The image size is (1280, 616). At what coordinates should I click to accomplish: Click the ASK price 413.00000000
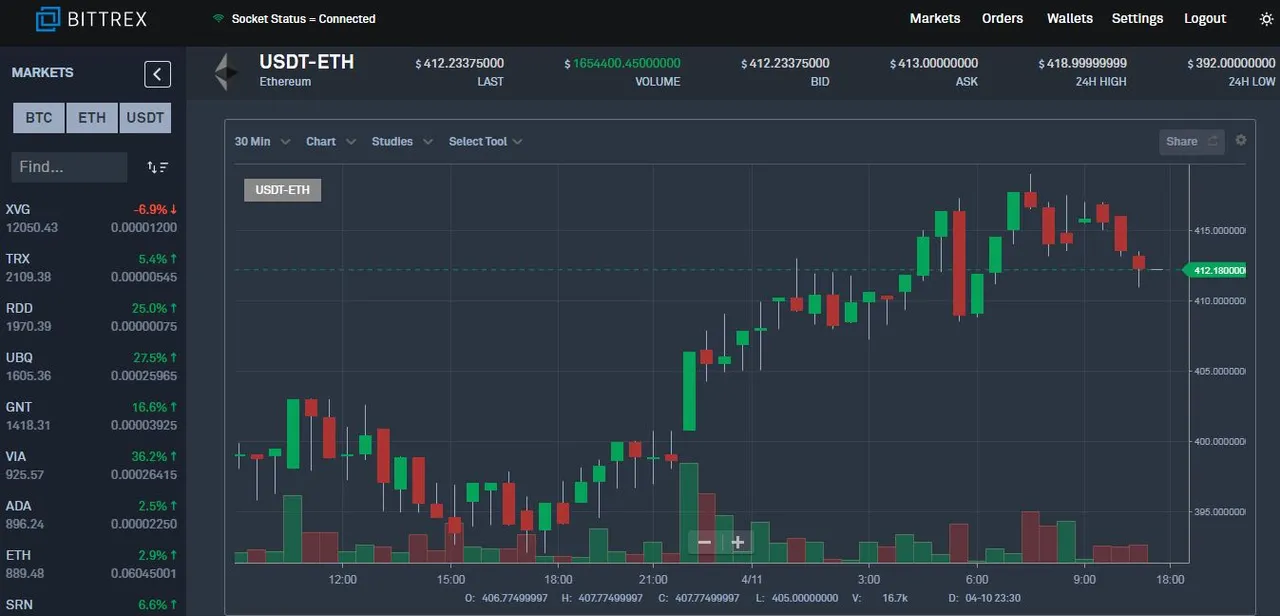point(934,63)
